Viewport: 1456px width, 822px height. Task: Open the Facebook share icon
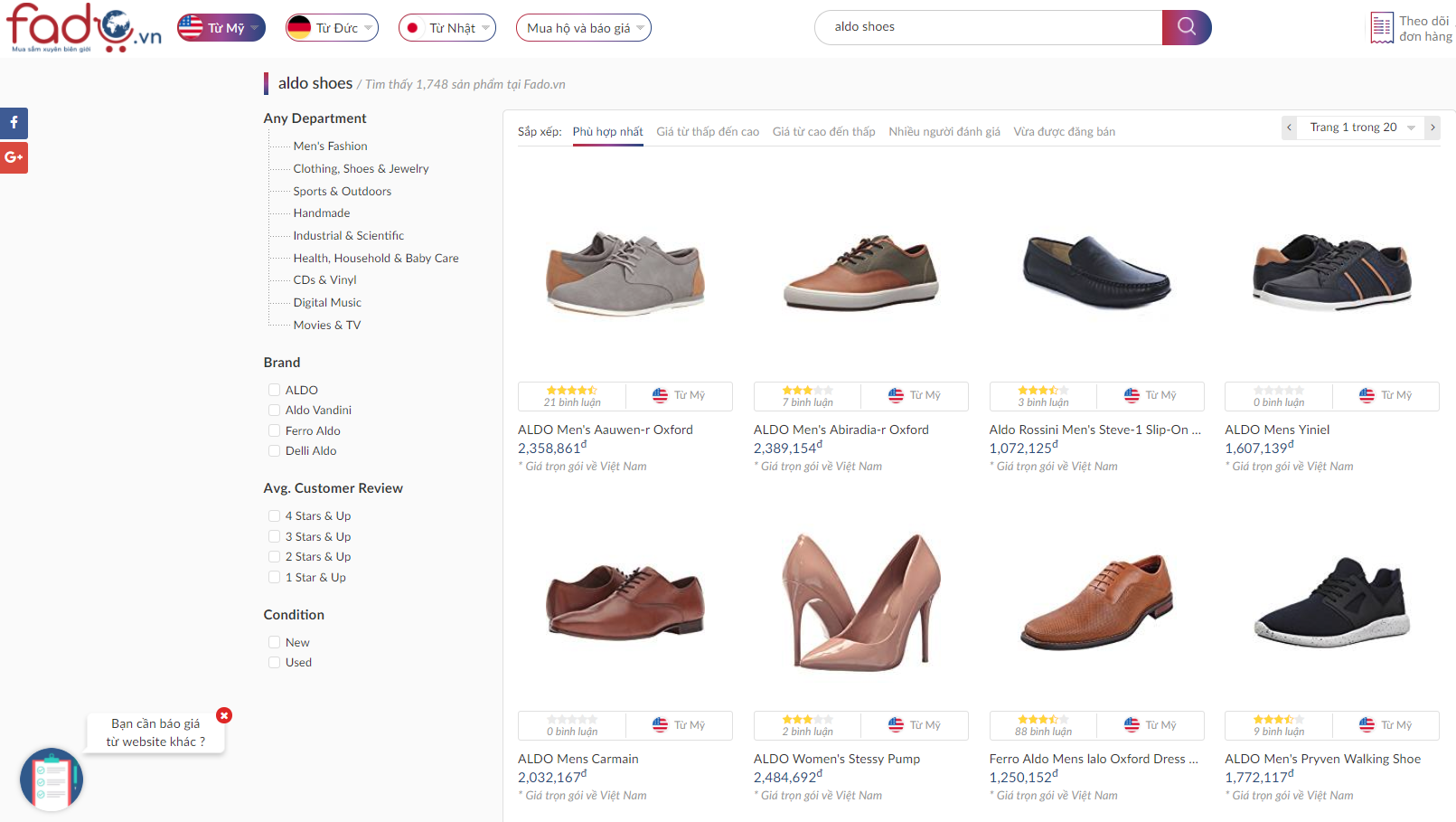click(14, 123)
